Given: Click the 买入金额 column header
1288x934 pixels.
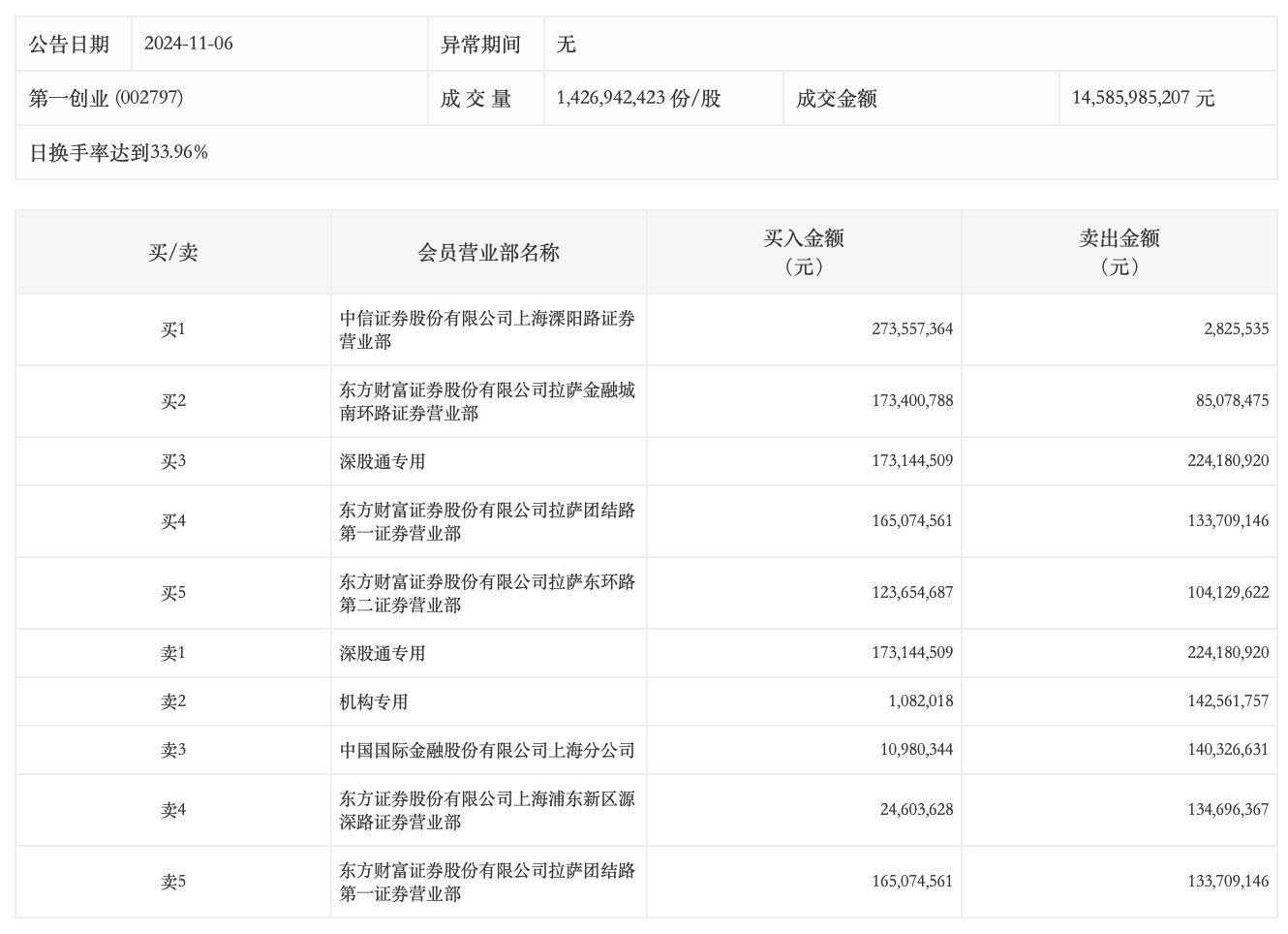Looking at the screenshot, I should pos(804,252).
